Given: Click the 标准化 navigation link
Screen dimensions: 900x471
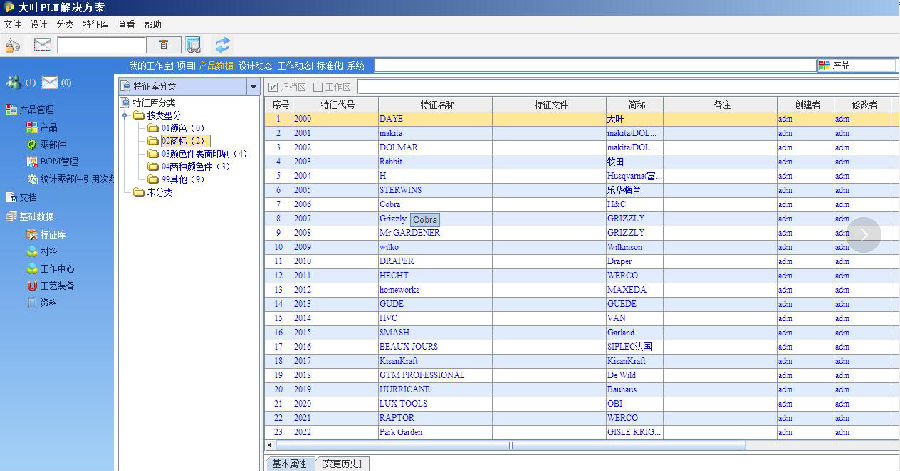Looking at the screenshot, I should point(330,65).
